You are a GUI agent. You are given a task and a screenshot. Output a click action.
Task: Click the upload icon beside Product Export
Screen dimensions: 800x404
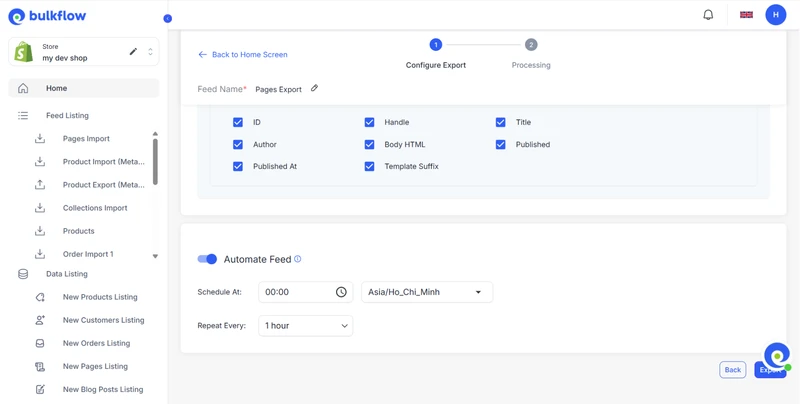[x=40, y=185]
